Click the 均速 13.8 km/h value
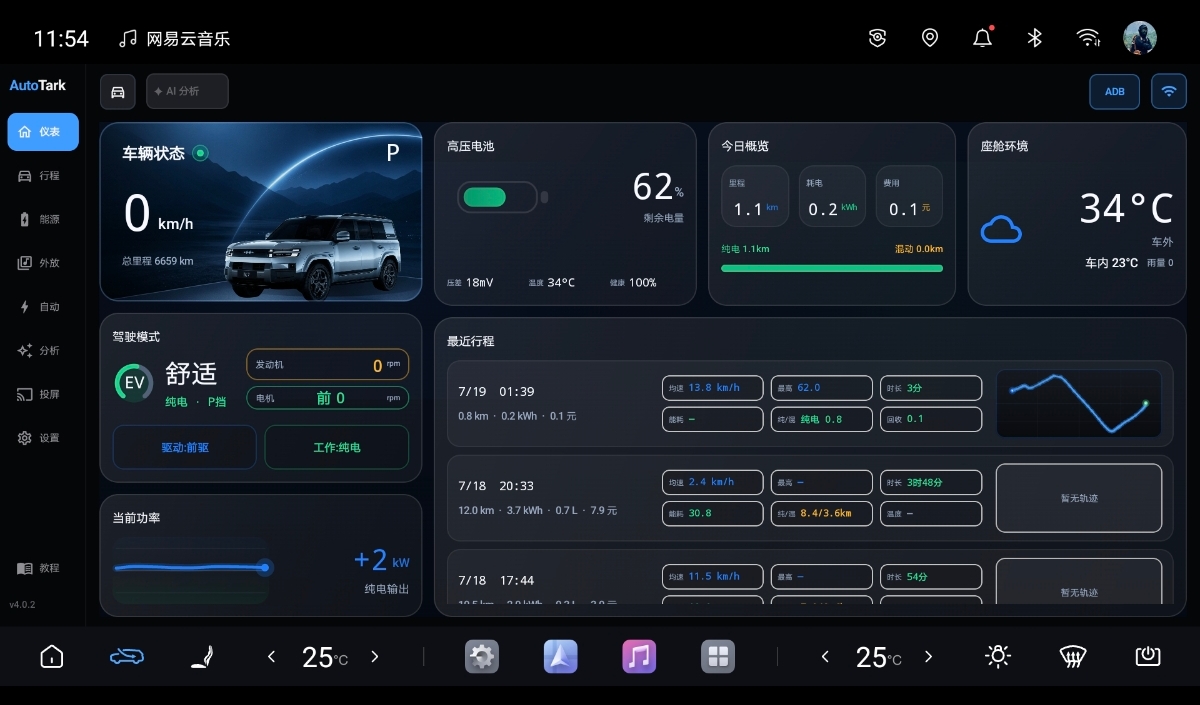 pos(712,388)
